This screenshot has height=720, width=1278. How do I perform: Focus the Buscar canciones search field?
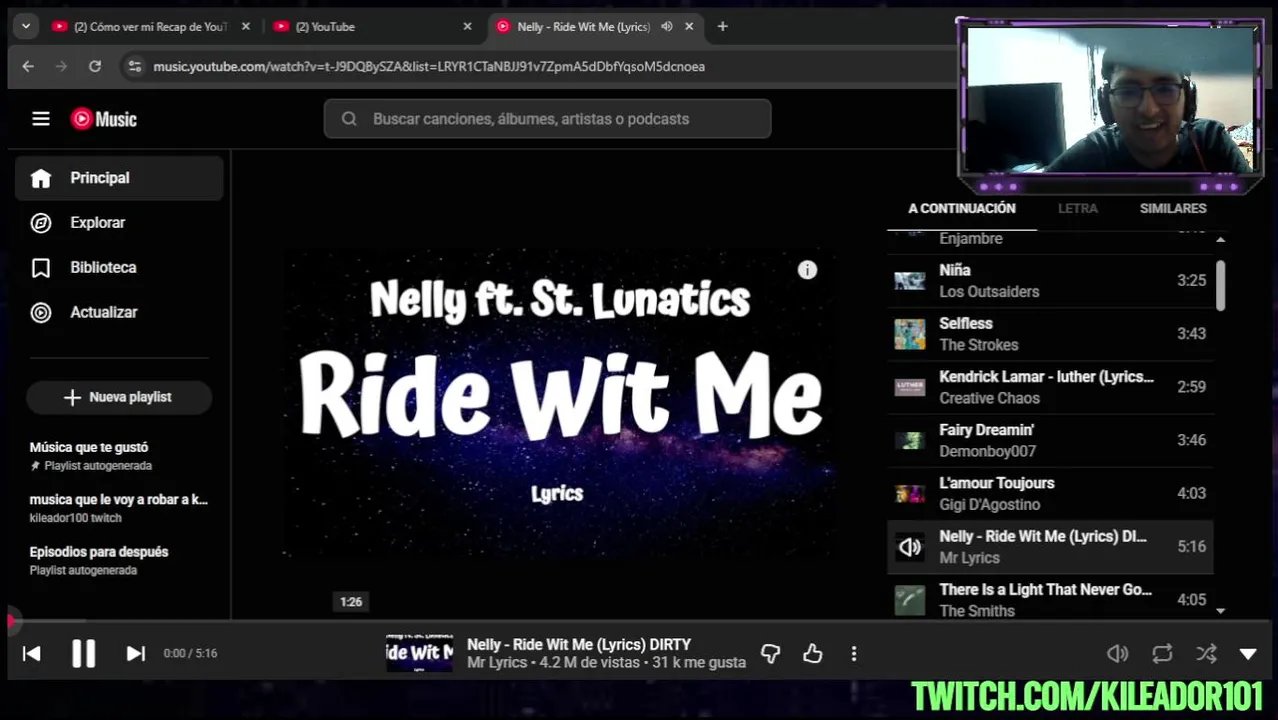[547, 119]
